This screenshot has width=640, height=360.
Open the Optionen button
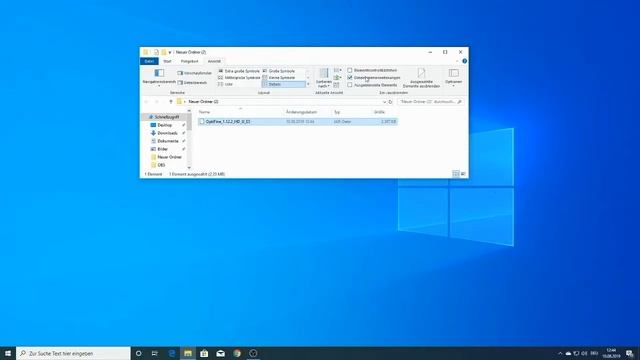(453, 77)
